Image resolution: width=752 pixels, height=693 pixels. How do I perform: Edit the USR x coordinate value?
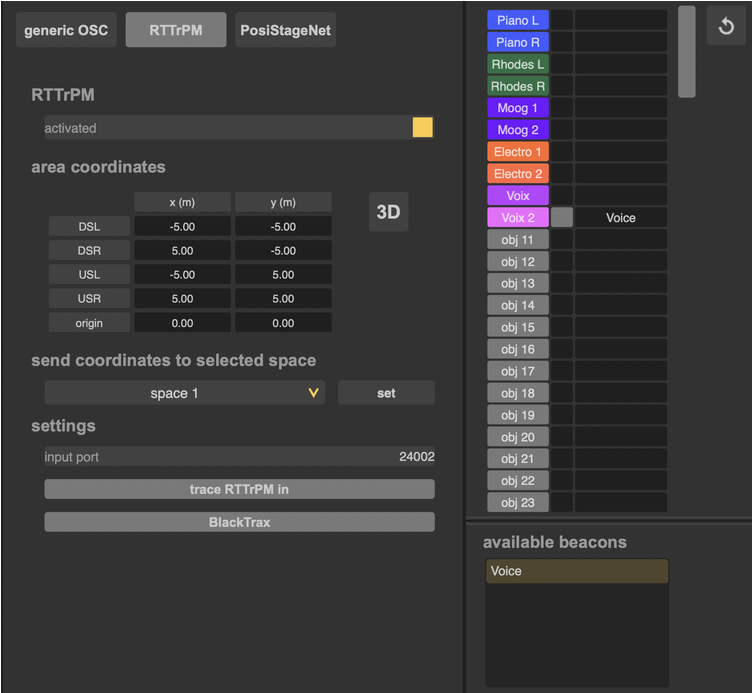click(x=182, y=298)
